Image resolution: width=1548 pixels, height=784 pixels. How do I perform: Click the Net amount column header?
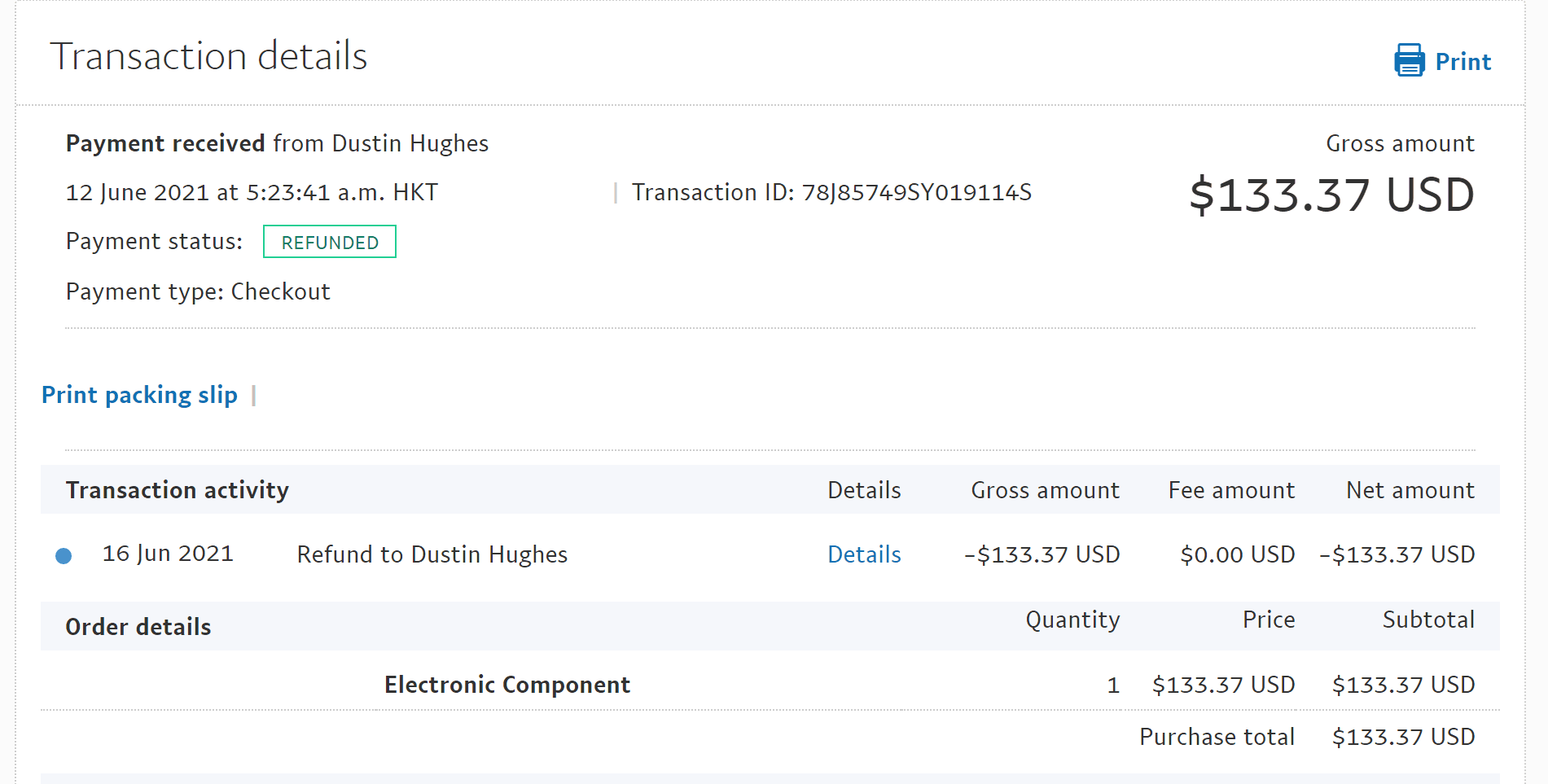click(1410, 490)
